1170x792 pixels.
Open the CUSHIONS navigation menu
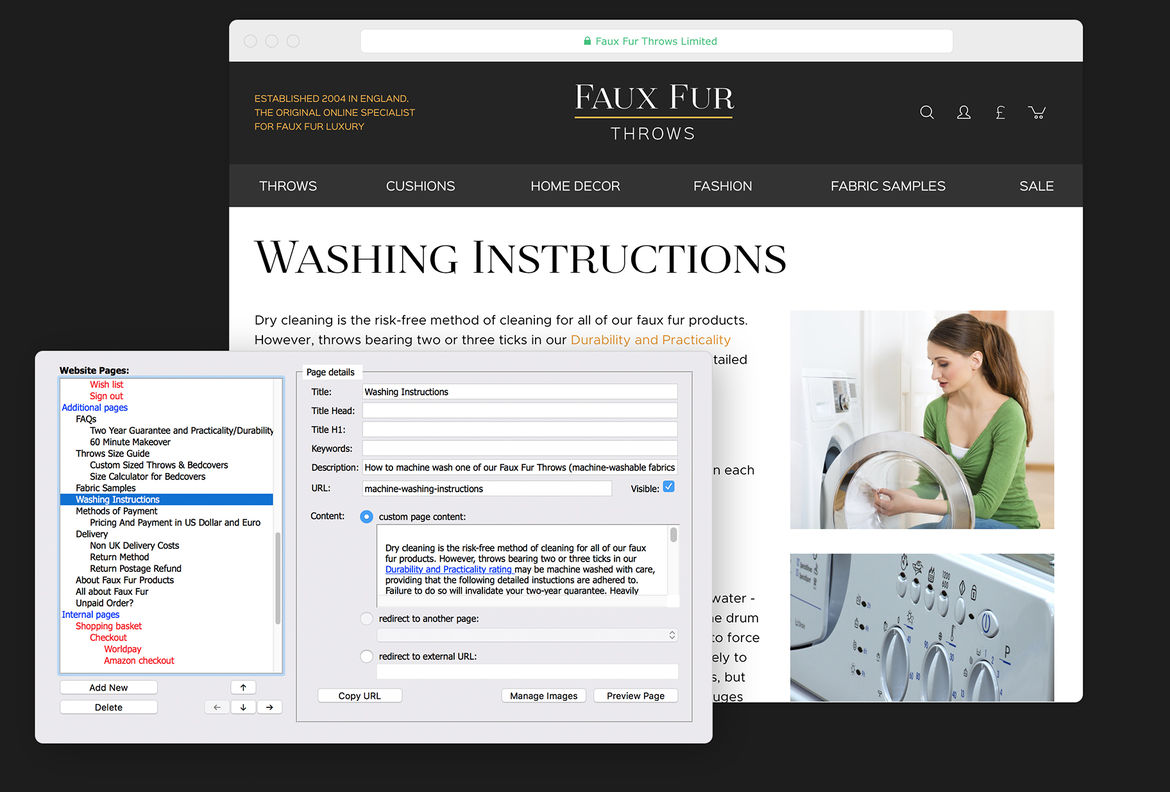420,186
